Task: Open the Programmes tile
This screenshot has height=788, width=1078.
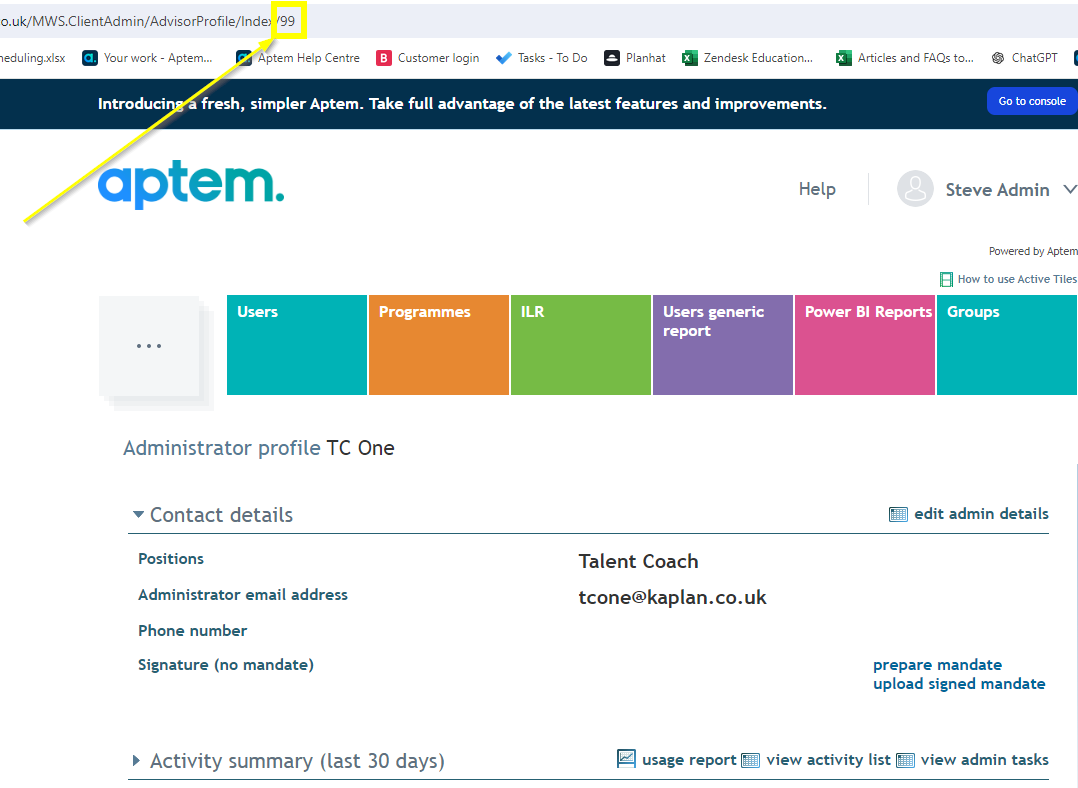Action: tap(439, 345)
